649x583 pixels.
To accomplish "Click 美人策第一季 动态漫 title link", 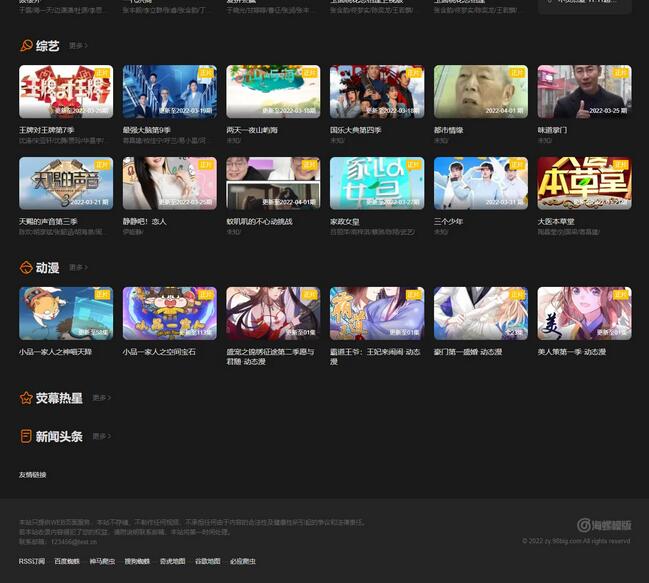I will pos(572,352).
